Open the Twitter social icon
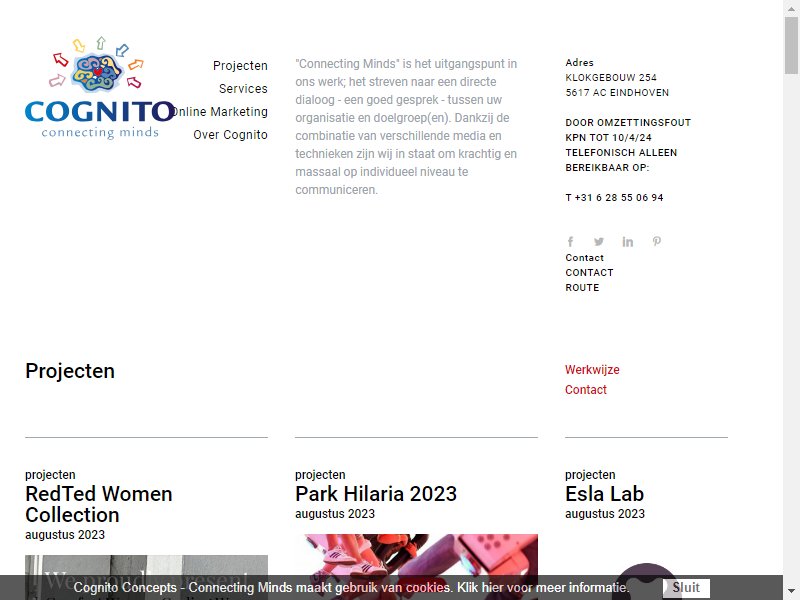 (599, 241)
